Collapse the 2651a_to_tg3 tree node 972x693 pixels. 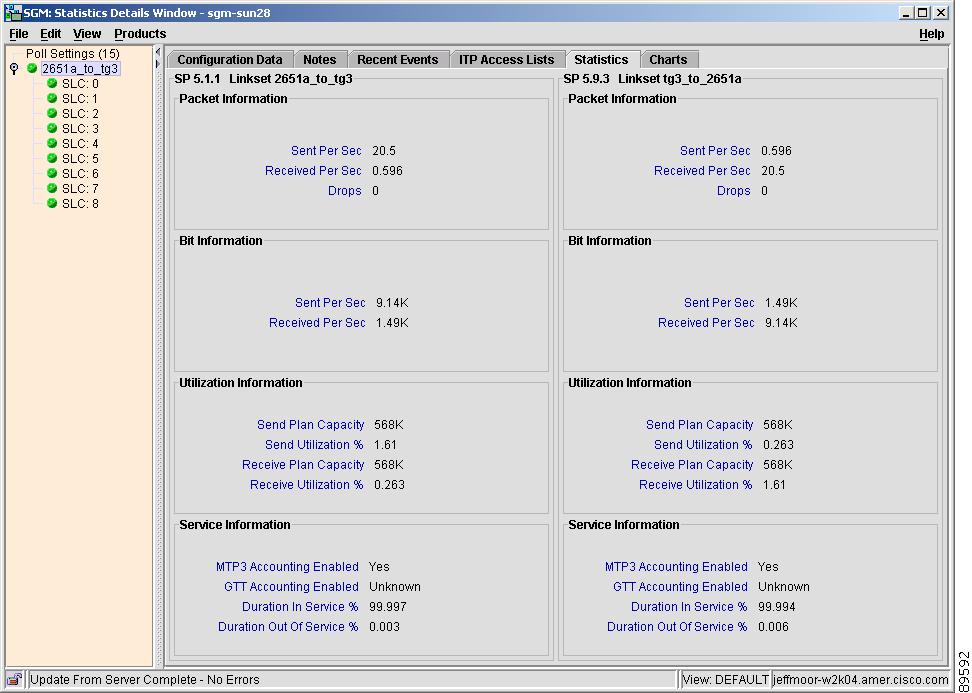point(14,69)
